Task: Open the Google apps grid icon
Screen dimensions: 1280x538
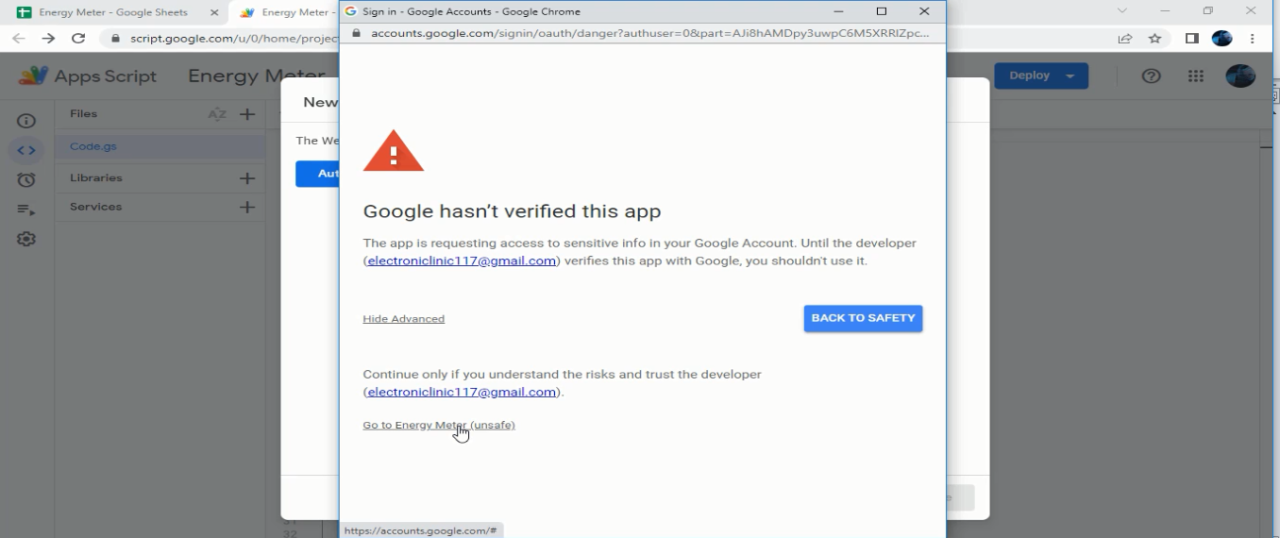Action: tap(1196, 76)
